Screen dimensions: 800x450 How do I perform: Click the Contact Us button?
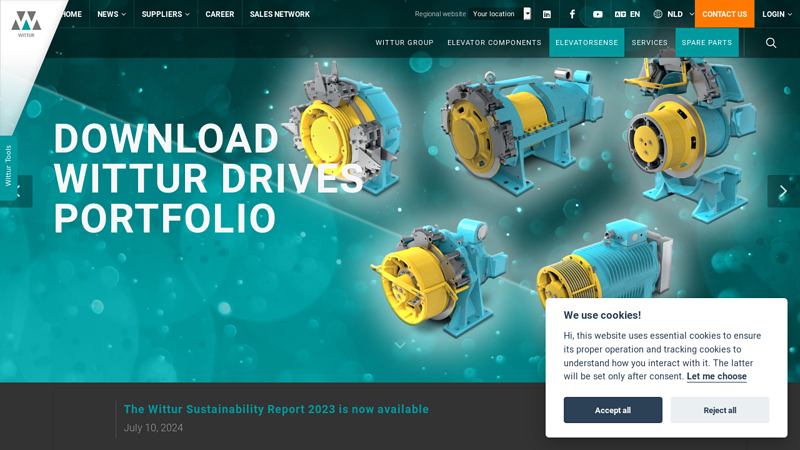[724, 14]
